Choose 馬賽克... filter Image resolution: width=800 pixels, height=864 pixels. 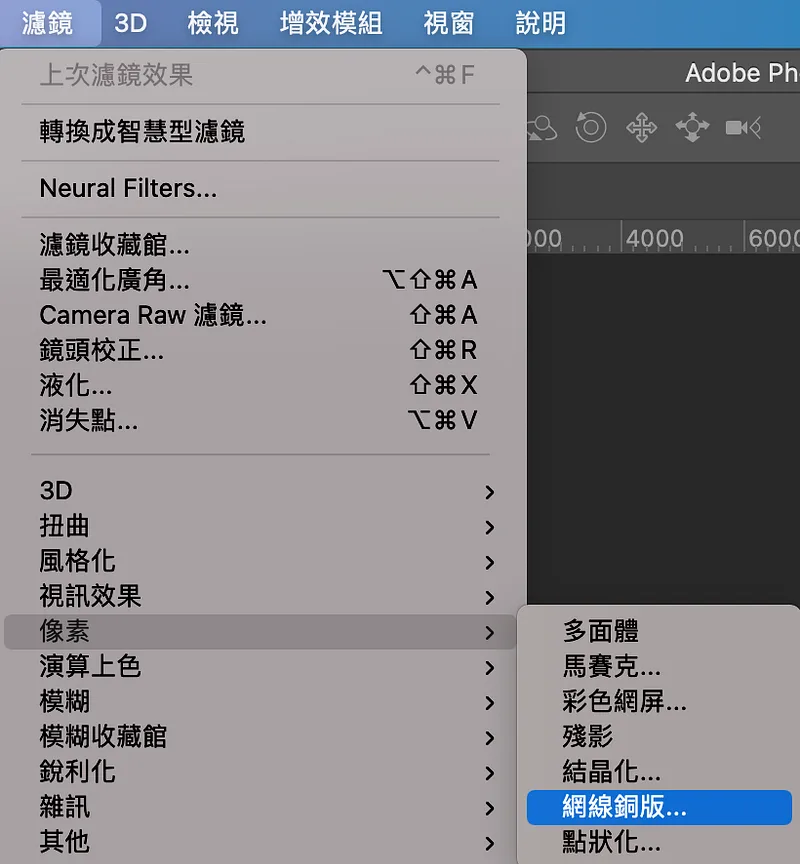(659, 667)
